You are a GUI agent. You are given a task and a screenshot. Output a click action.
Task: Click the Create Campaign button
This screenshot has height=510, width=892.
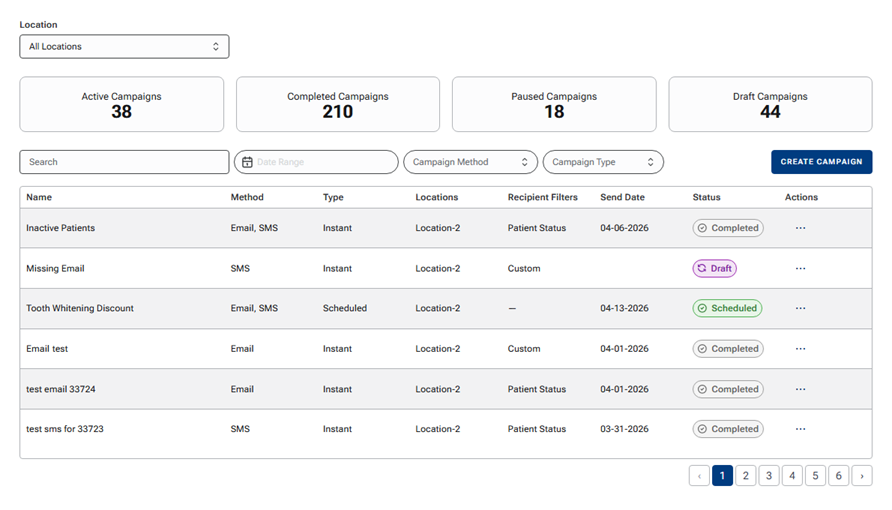click(x=821, y=162)
